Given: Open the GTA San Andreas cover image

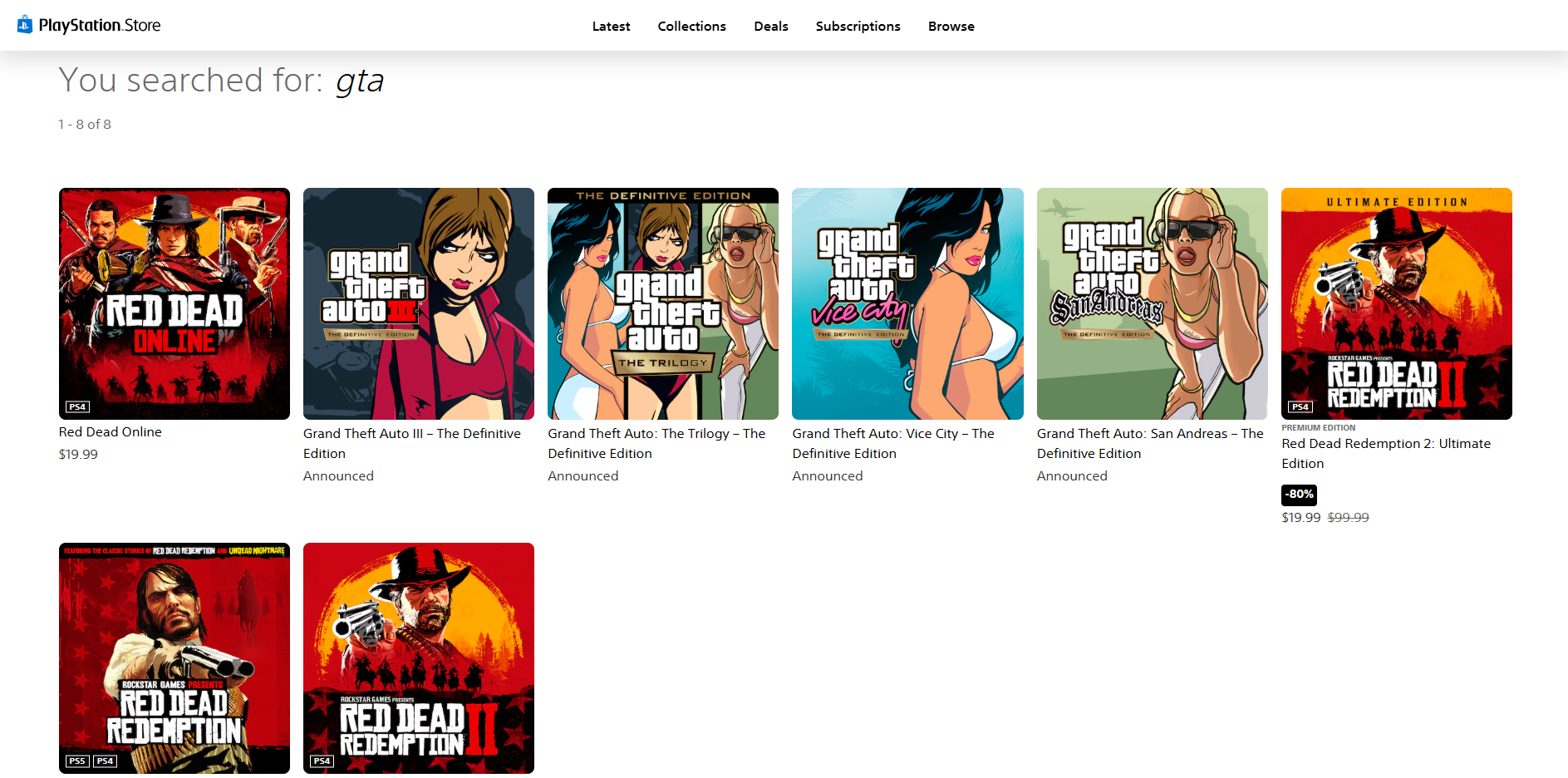Looking at the screenshot, I should [x=1153, y=303].
